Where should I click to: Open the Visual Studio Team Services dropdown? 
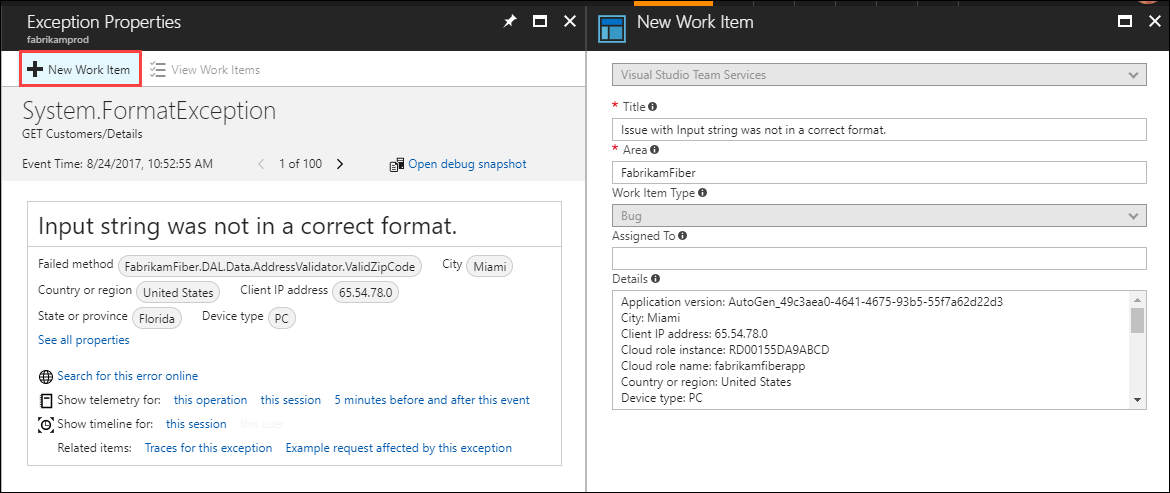[x=878, y=75]
